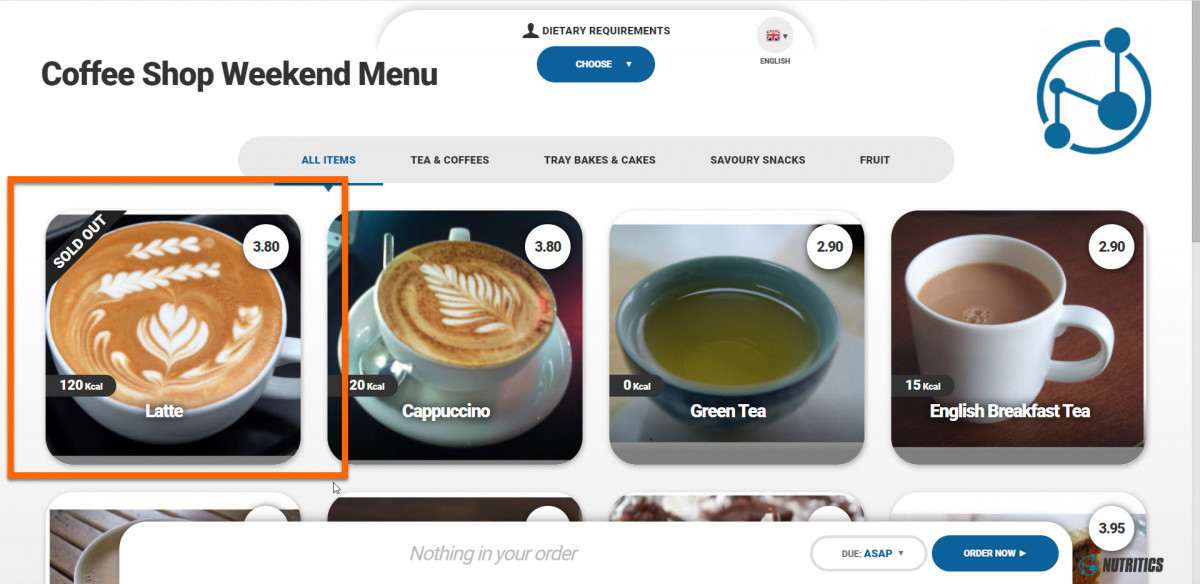Switch to the TEA & COFFEES tab
Image resolution: width=1200 pixels, height=584 pixels.
point(450,160)
